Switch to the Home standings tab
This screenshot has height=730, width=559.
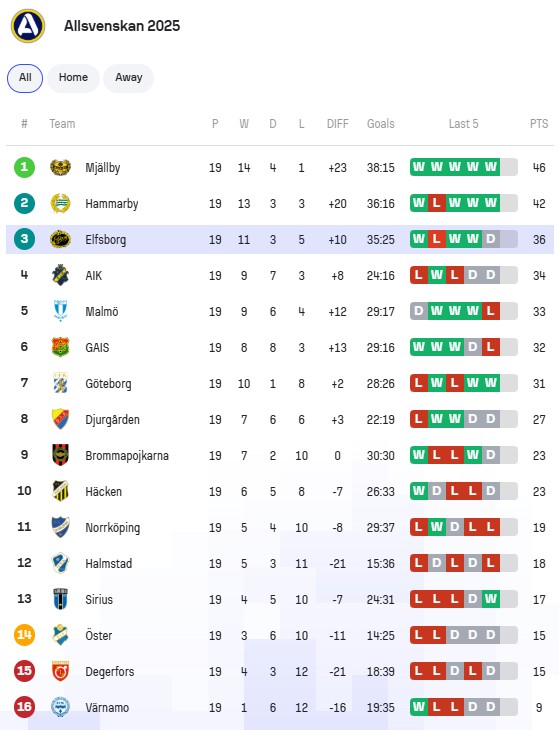coord(73,78)
